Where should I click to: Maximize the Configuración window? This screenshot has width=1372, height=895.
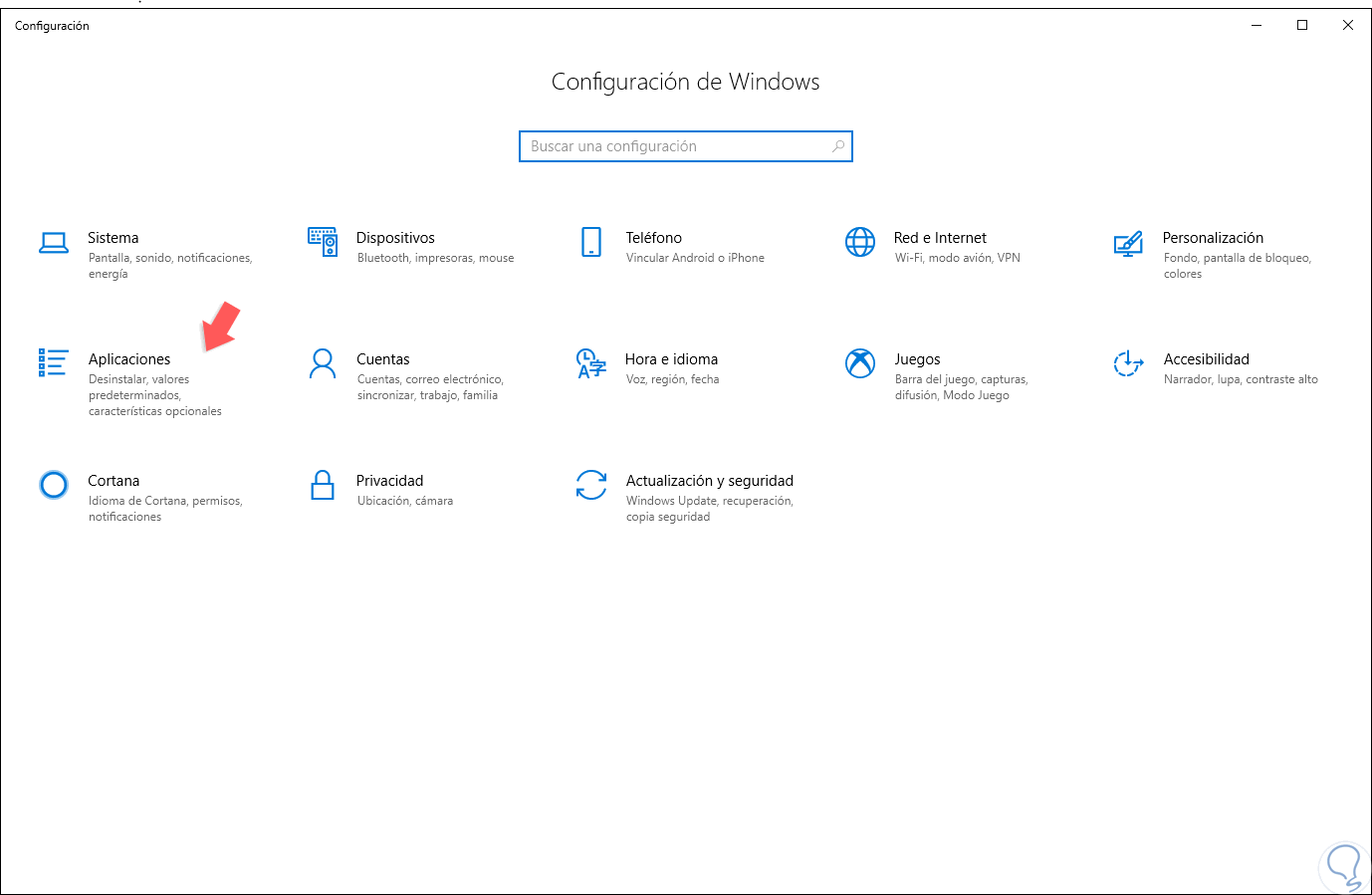coord(1302,26)
